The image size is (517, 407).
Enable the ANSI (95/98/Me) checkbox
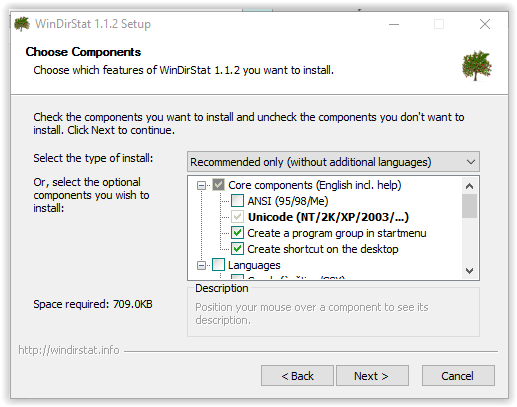pos(237,201)
